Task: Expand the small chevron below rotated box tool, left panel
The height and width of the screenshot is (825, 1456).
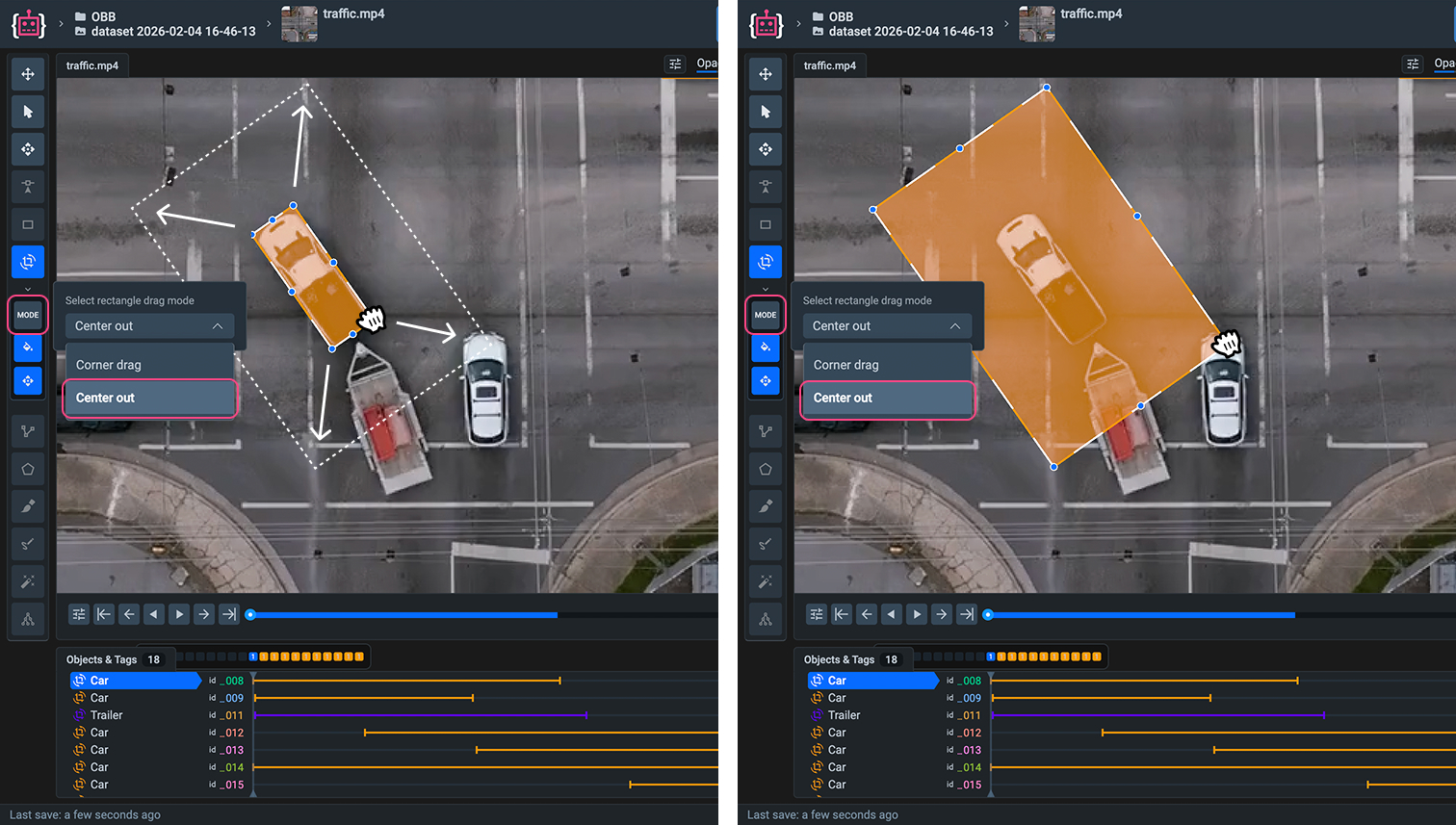Action: [28, 289]
